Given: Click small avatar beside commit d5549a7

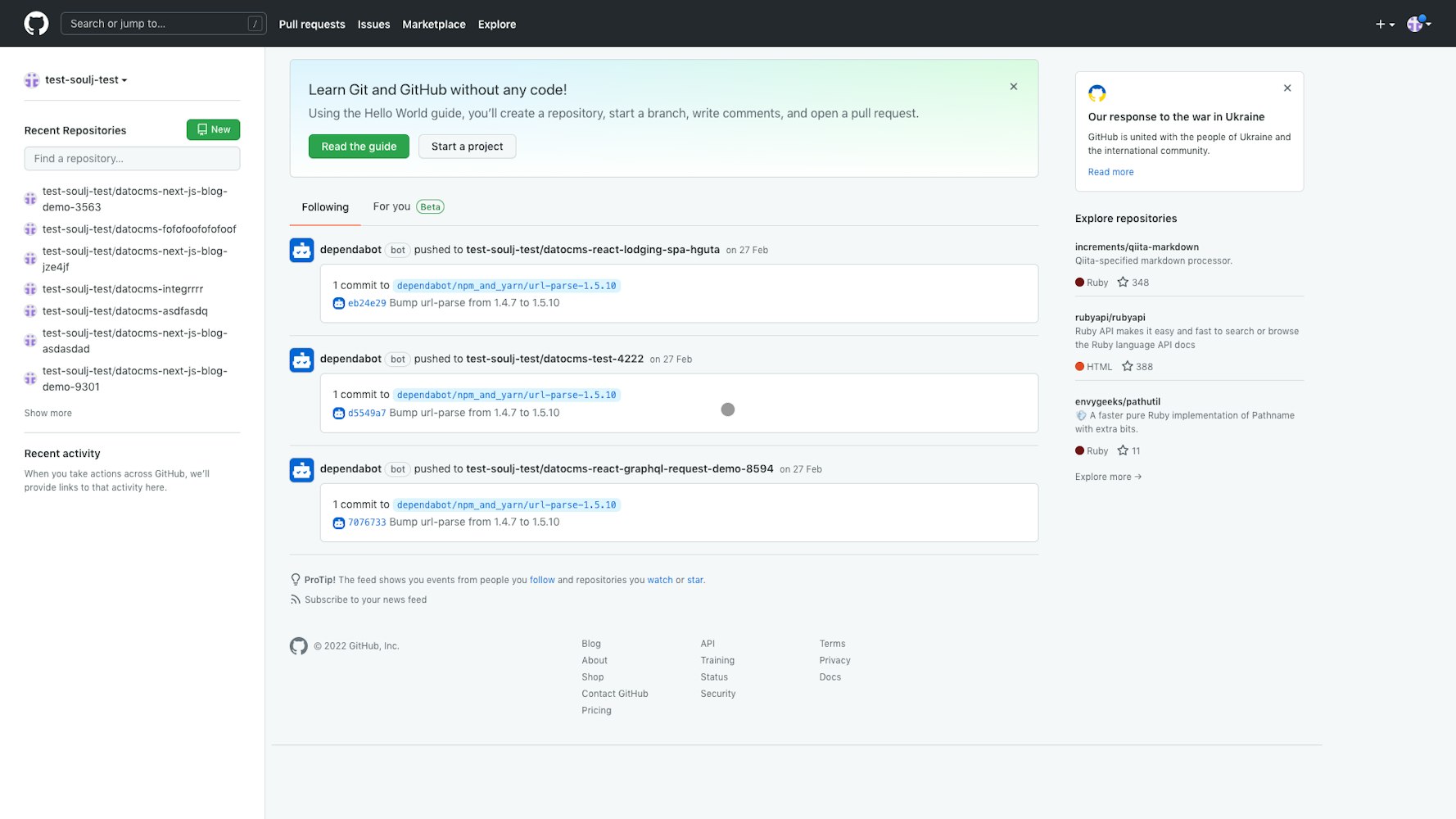Looking at the screenshot, I should [x=338, y=413].
